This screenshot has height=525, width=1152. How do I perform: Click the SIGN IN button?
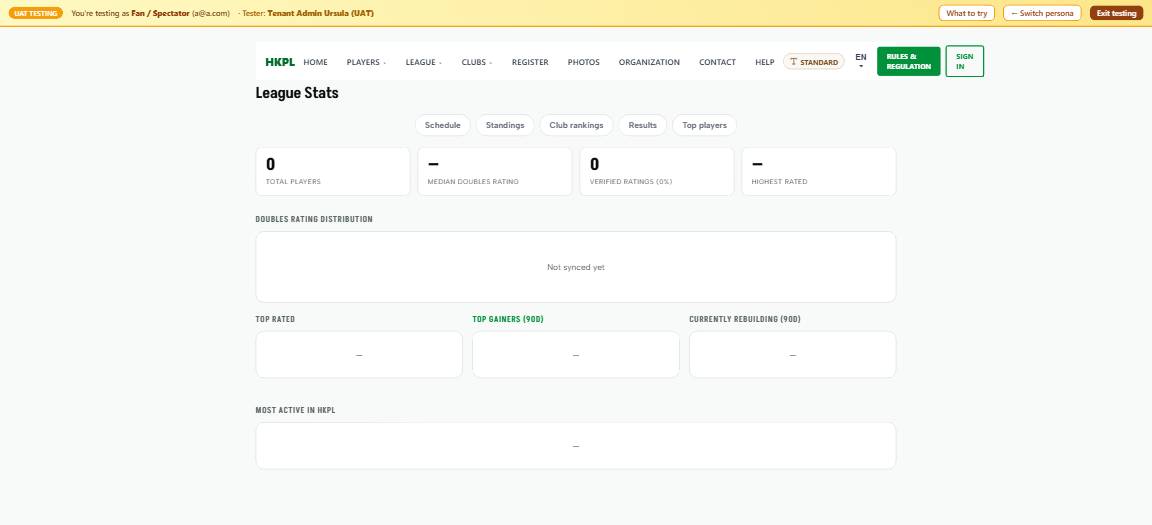pos(964,61)
